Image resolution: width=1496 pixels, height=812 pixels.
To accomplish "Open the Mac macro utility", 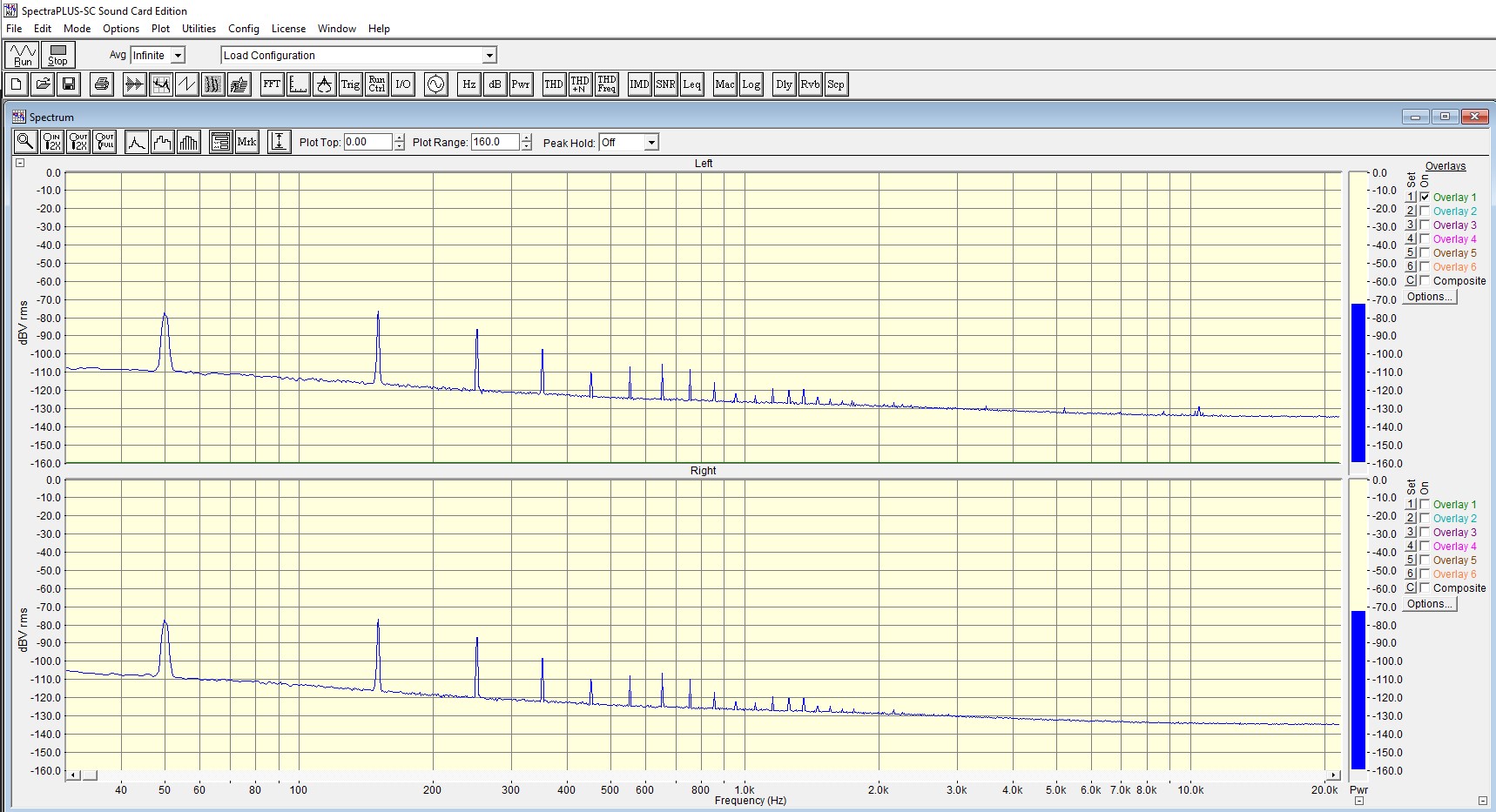I will click(724, 84).
